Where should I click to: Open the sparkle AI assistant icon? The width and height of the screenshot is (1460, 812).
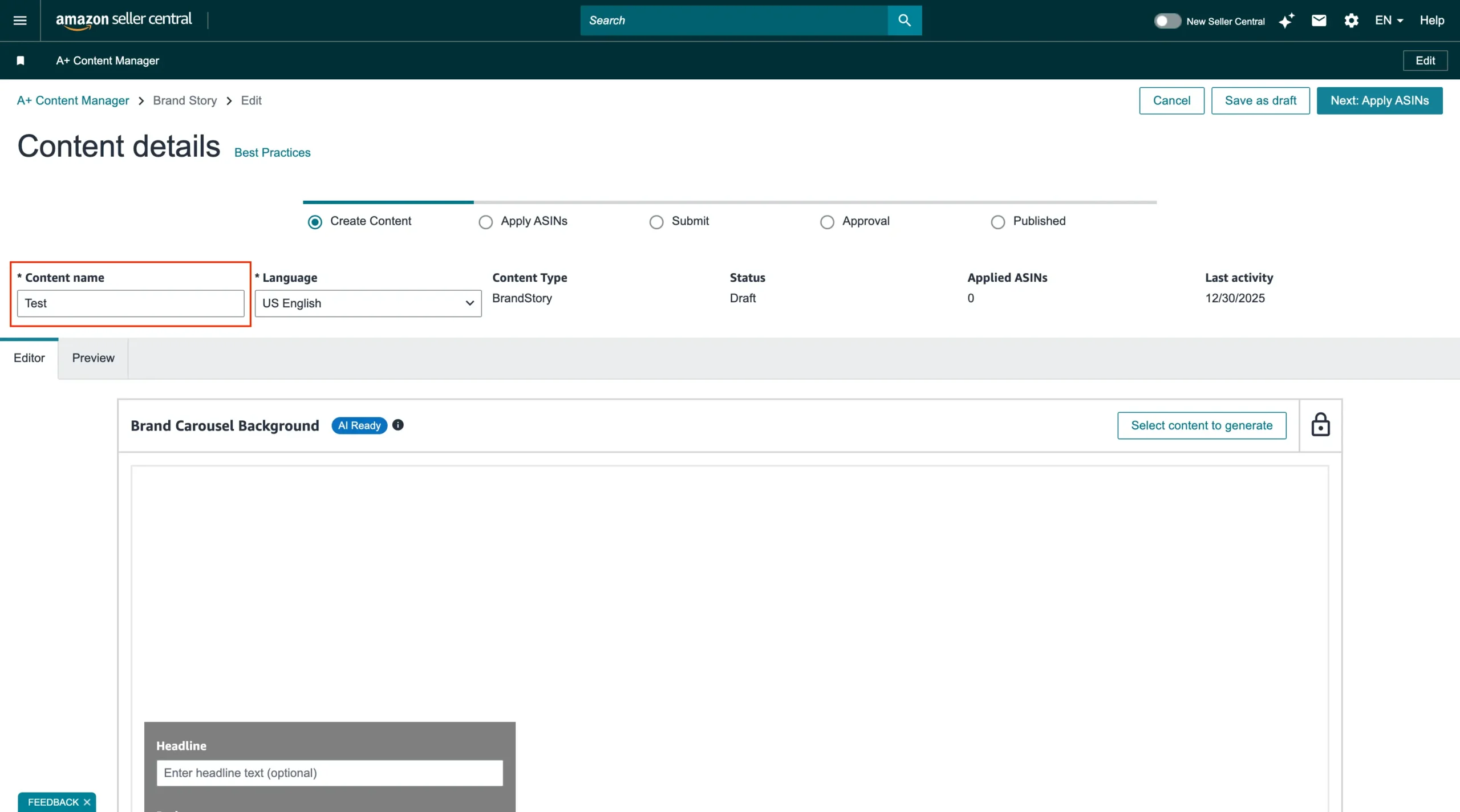(x=1287, y=21)
